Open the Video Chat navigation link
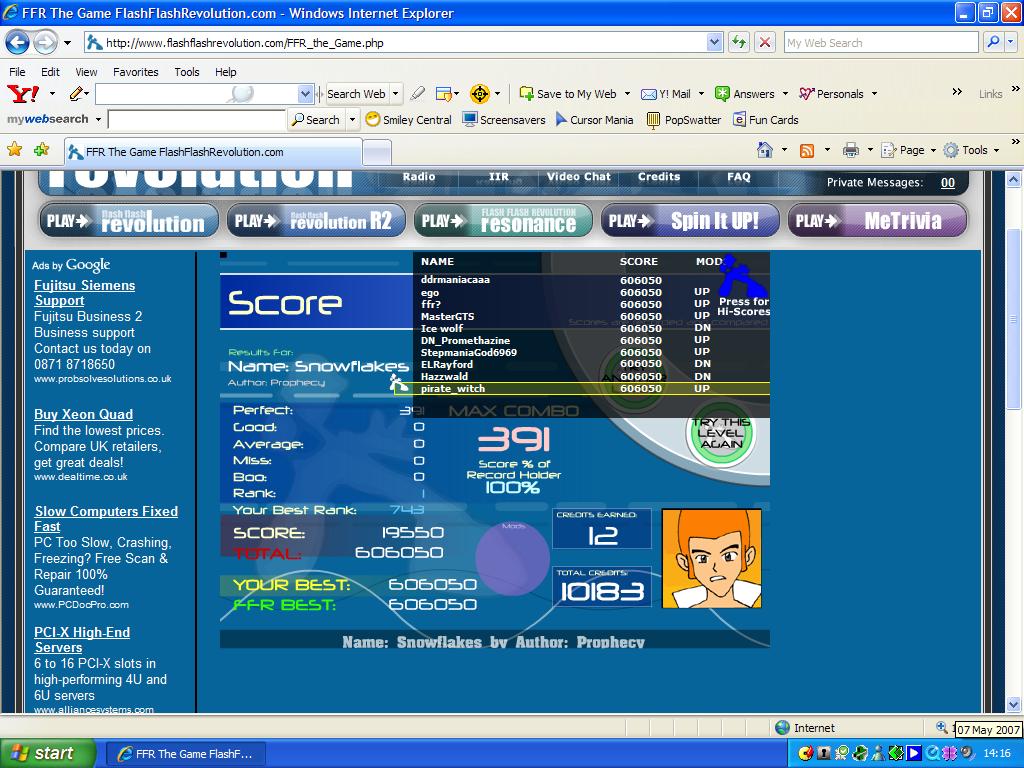Viewport: 1024px width, 768px height. coord(578,176)
